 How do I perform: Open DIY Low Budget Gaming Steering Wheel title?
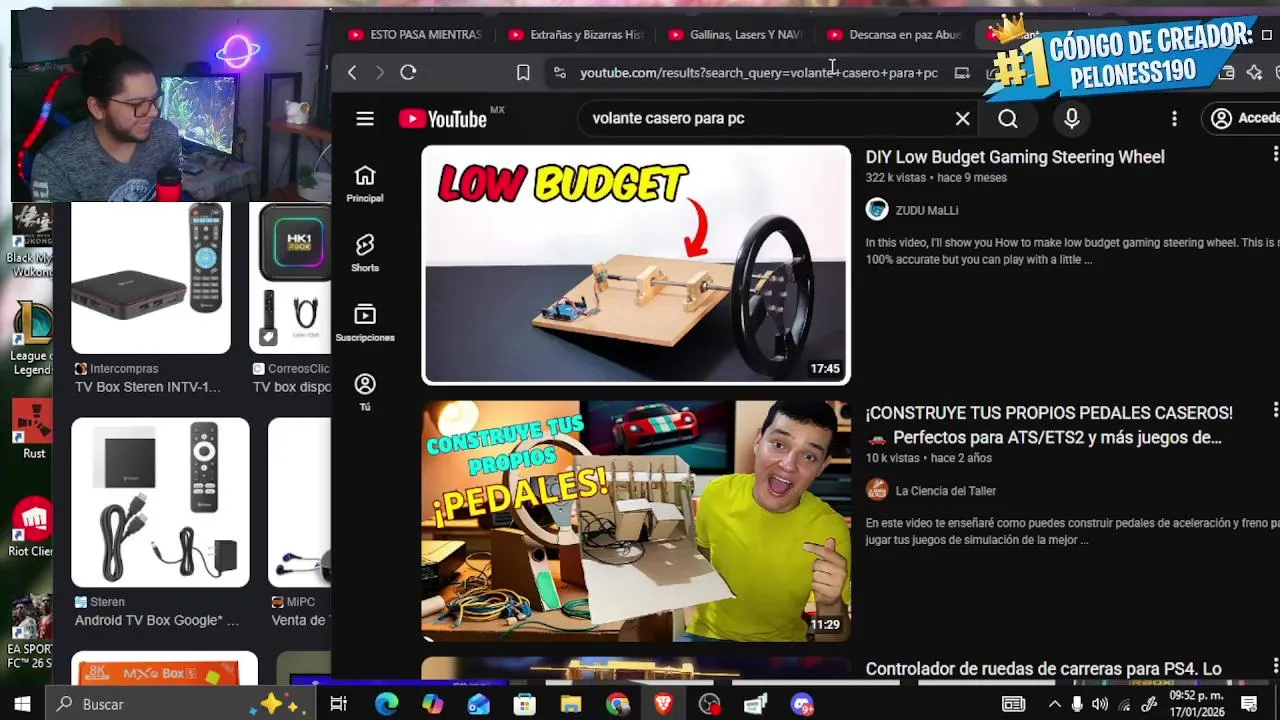click(x=1015, y=157)
